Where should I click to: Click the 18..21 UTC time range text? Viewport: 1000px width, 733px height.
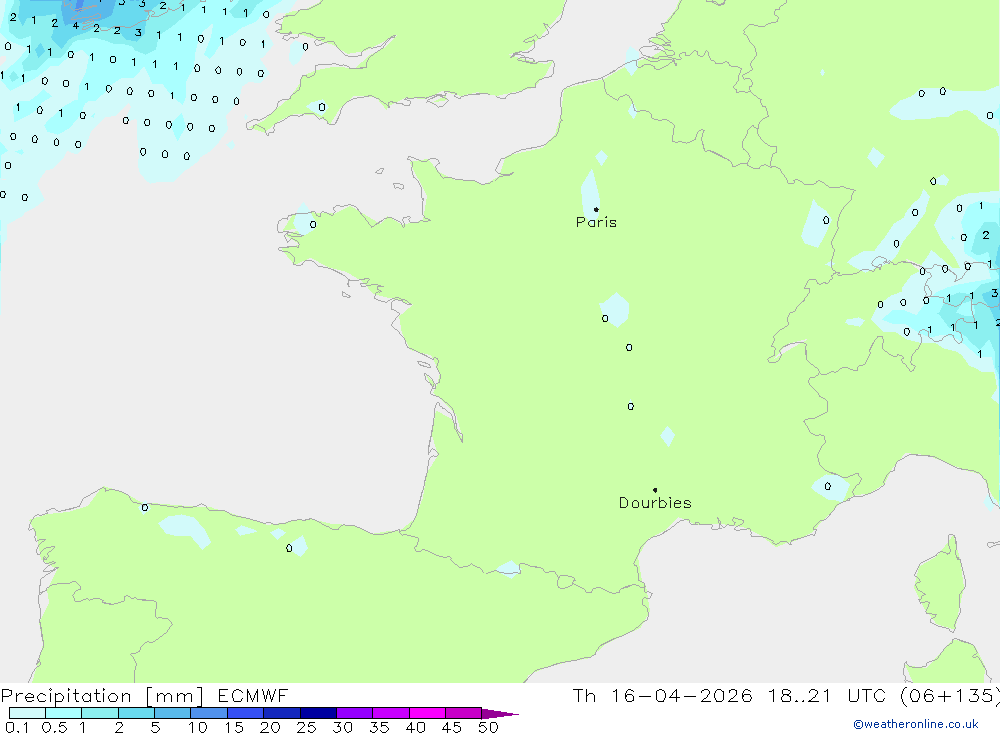click(827, 695)
